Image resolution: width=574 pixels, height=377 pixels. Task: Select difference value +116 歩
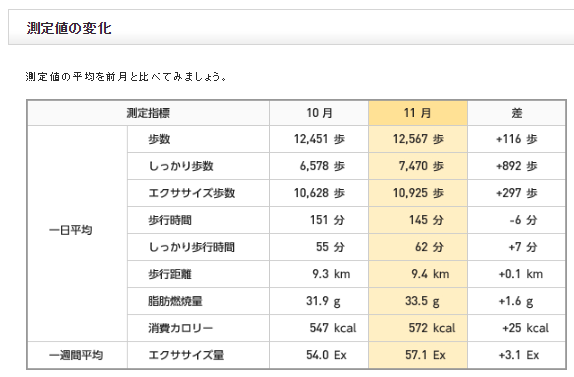pyautogui.click(x=517, y=139)
